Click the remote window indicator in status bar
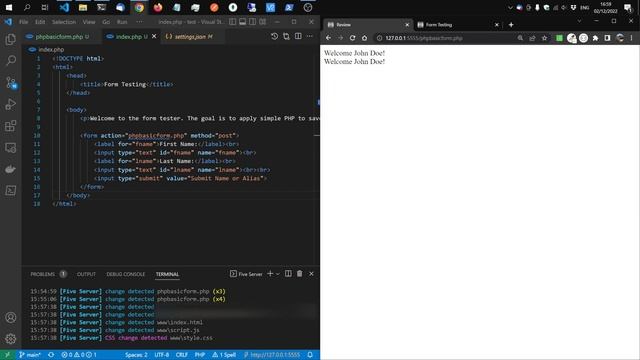Screen dimensions: 640x360 7,355
